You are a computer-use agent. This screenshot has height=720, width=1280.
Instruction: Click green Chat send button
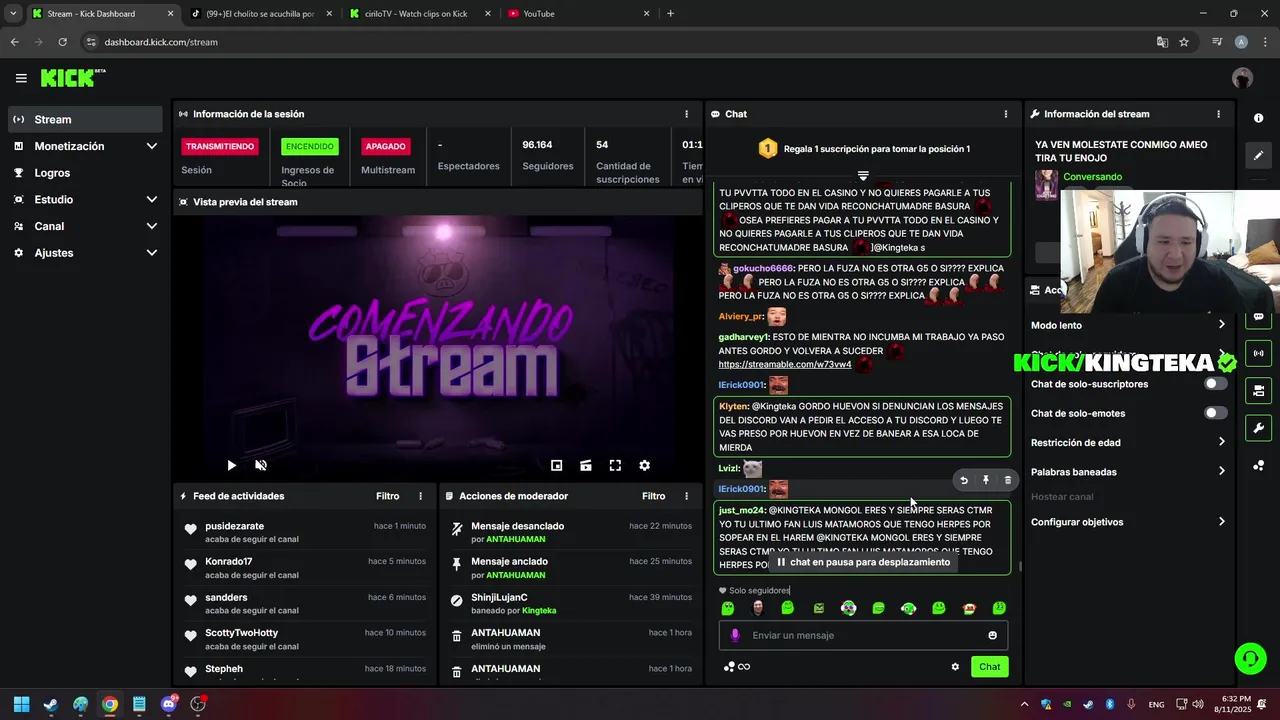[989, 667]
